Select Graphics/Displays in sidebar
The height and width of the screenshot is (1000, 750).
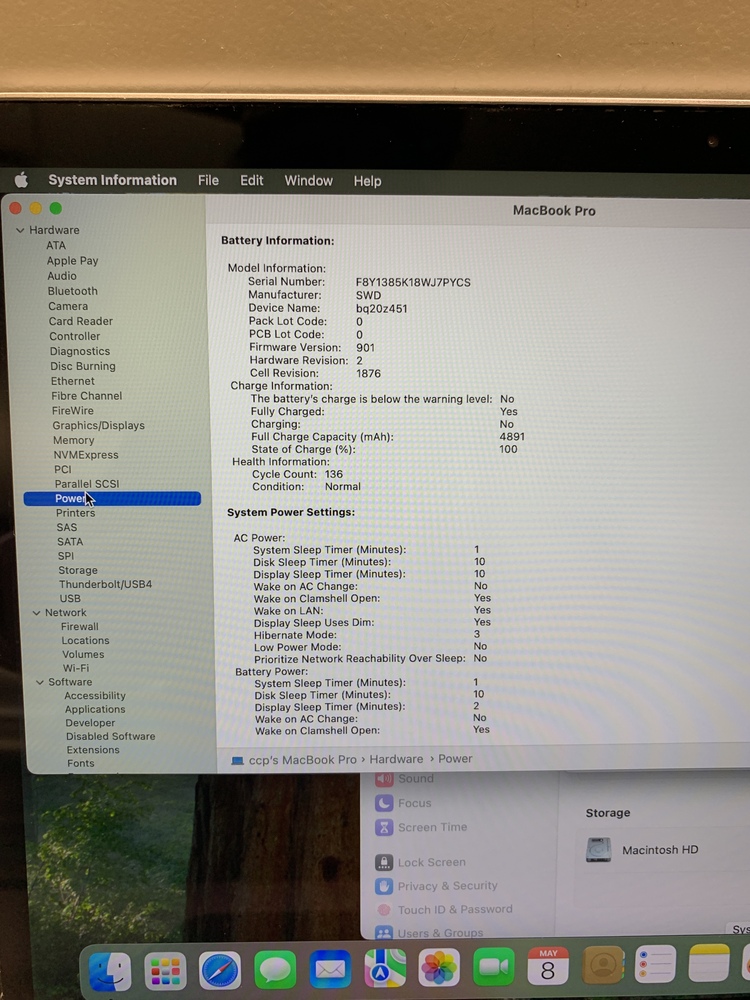coord(98,425)
